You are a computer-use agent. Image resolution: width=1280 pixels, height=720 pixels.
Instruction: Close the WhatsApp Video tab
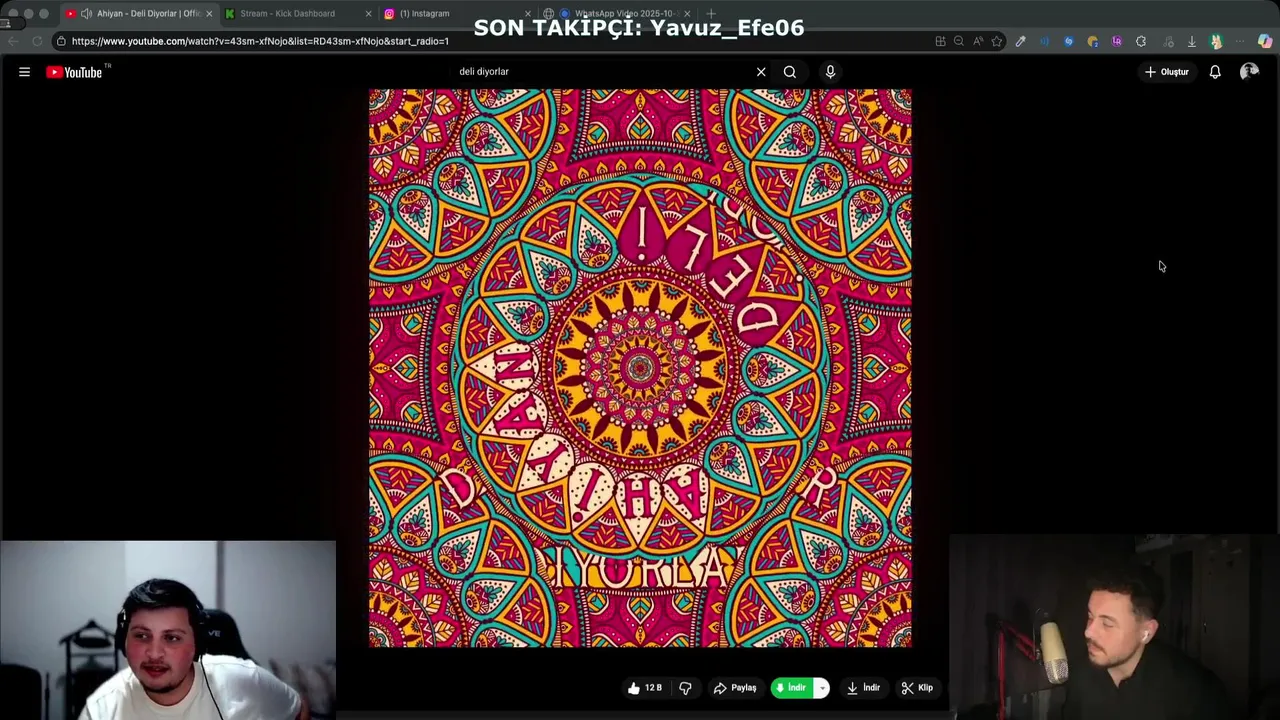pos(687,14)
